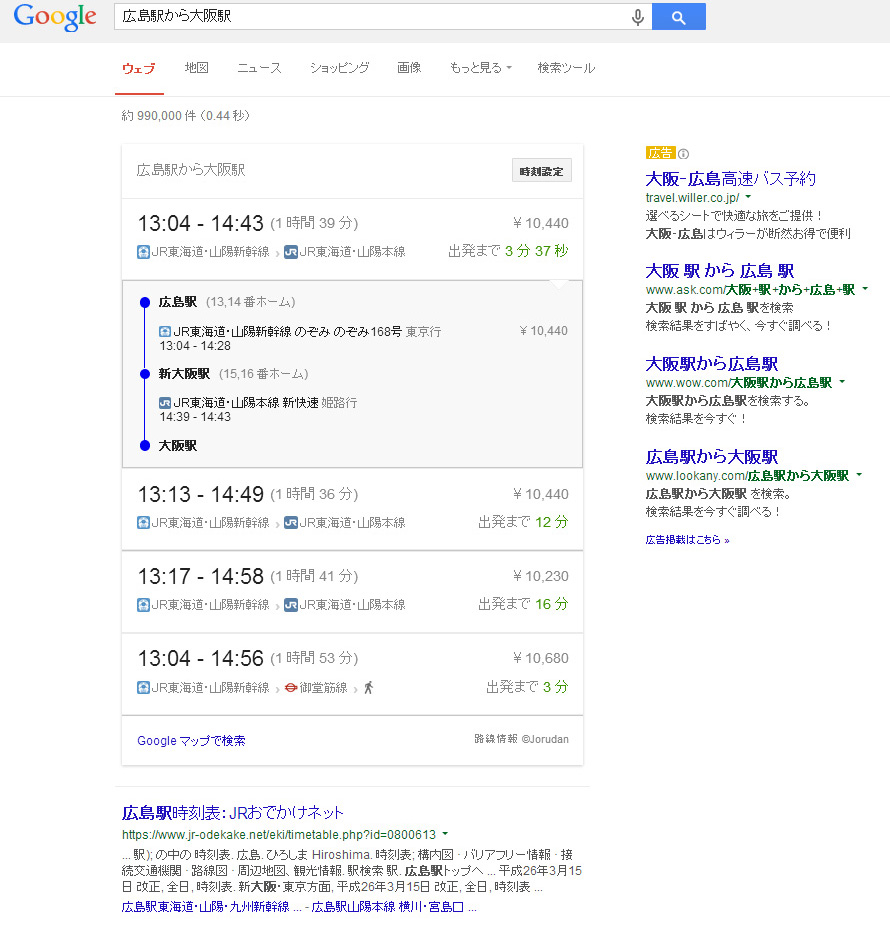
Task: Click the 時刻設定 button
Action: [x=542, y=171]
